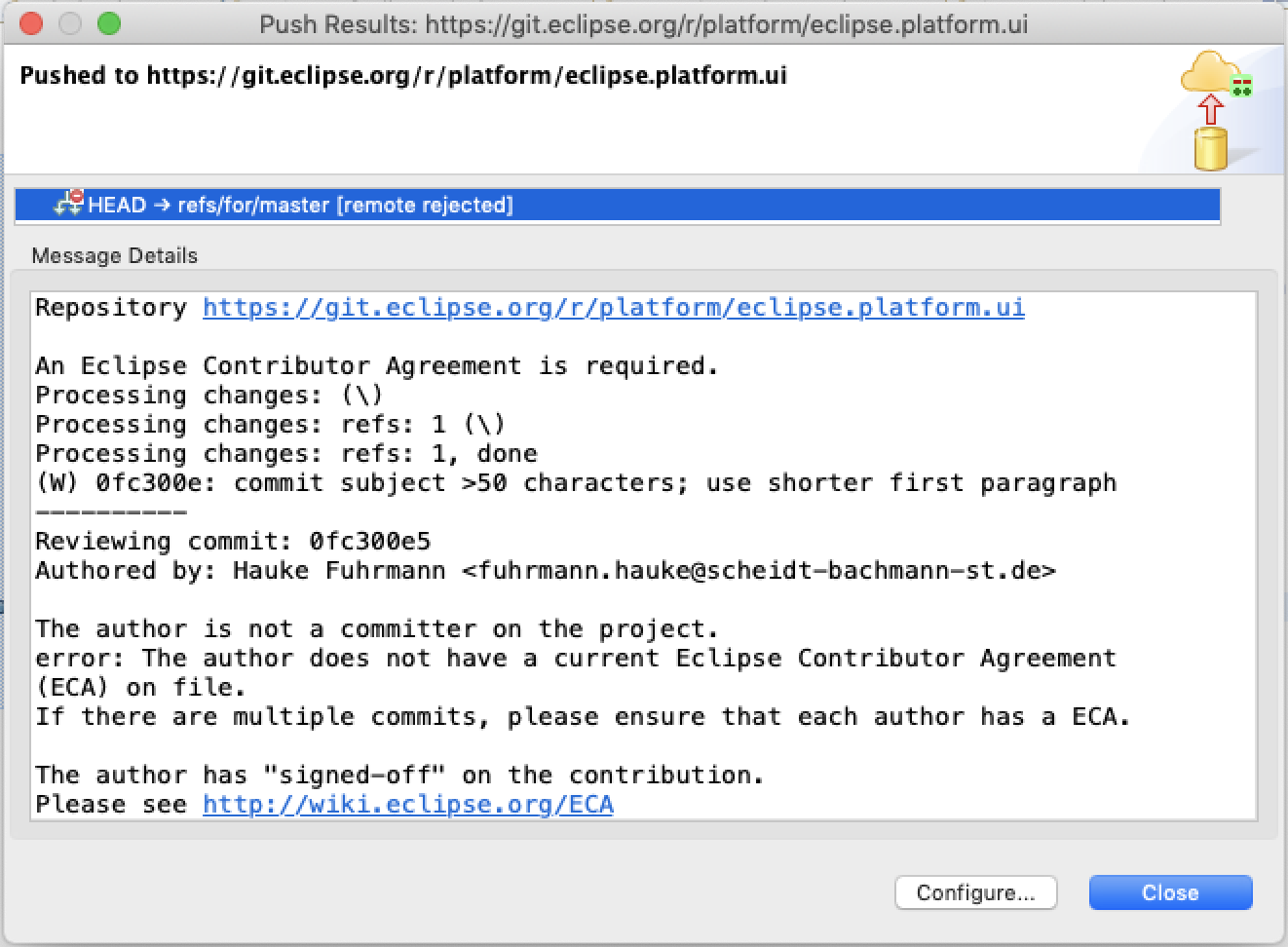Viewport: 1288px width, 947px height.
Task: Click the yellow database cylinder icon
Action: tap(1210, 148)
